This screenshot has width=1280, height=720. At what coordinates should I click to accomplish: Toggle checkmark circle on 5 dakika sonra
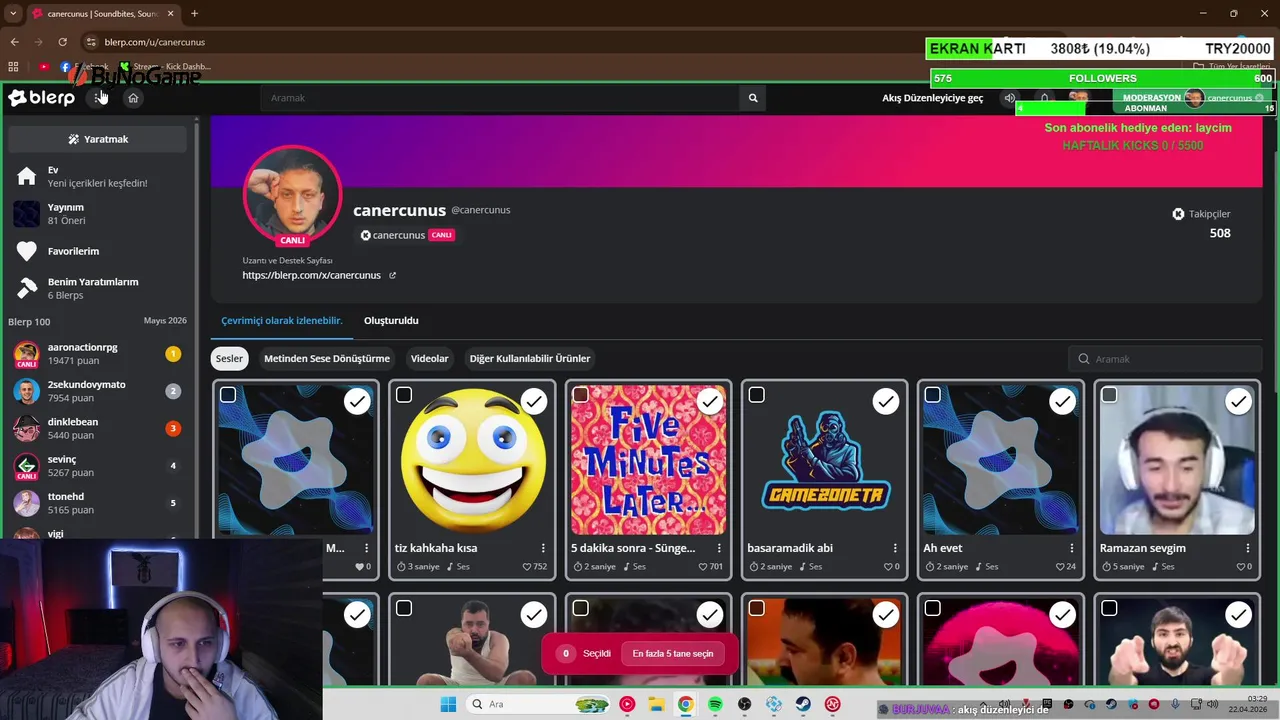tap(710, 401)
